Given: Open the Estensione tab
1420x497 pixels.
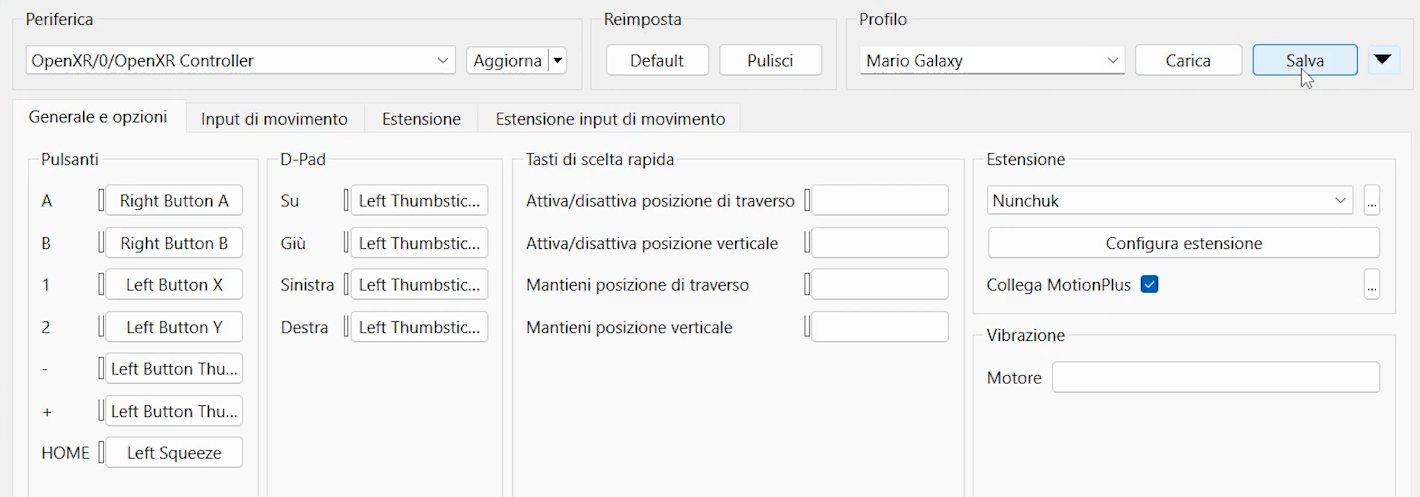Looking at the screenshot, I should click(x=421, y=119).
